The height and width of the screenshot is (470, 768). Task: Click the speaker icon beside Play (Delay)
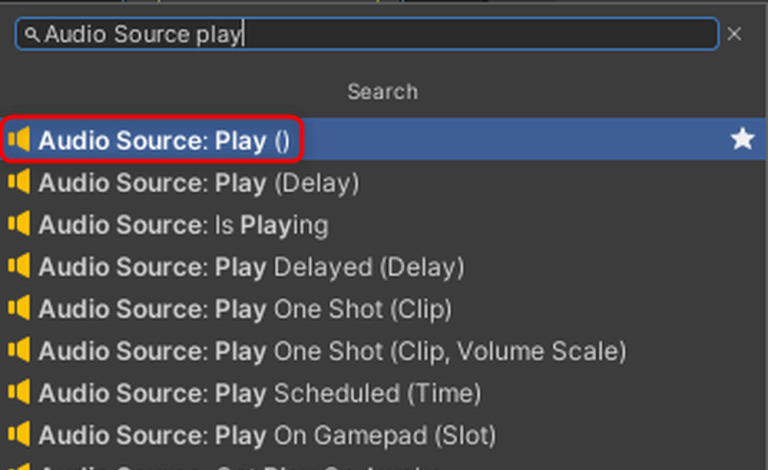pos(19,182)
